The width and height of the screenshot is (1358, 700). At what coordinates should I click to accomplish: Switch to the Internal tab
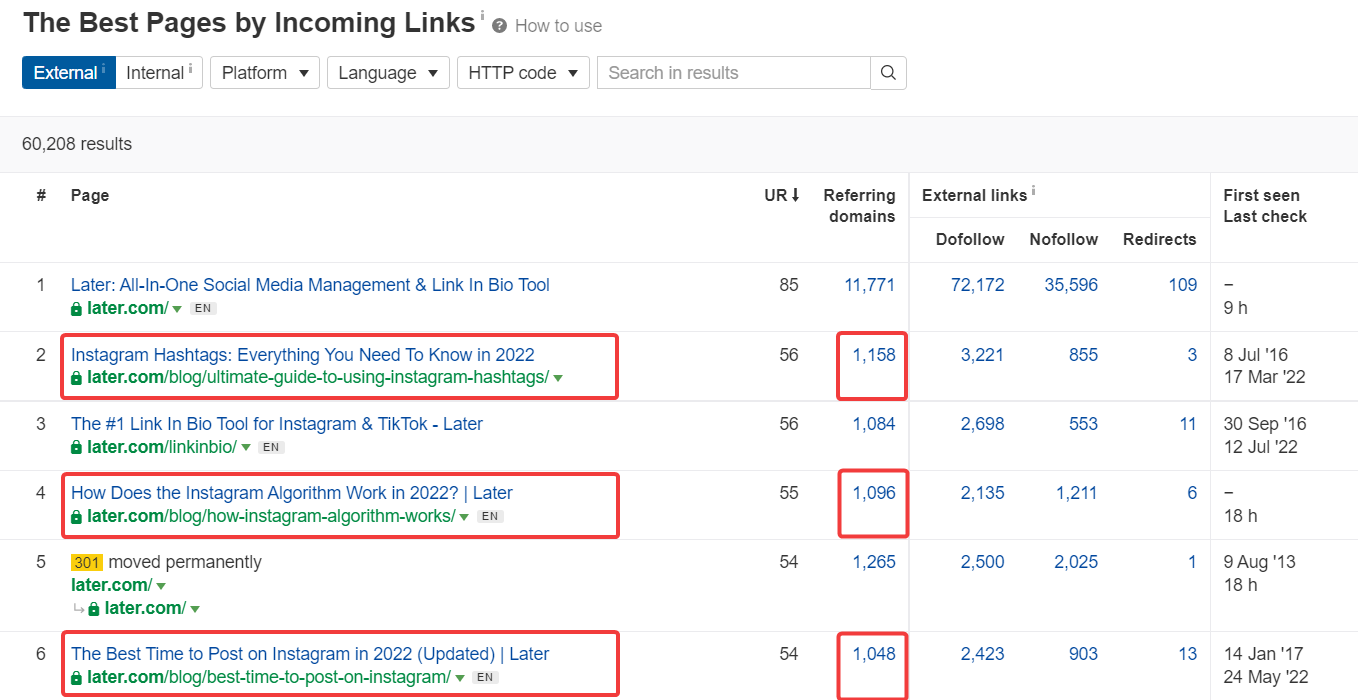point(159,73)
